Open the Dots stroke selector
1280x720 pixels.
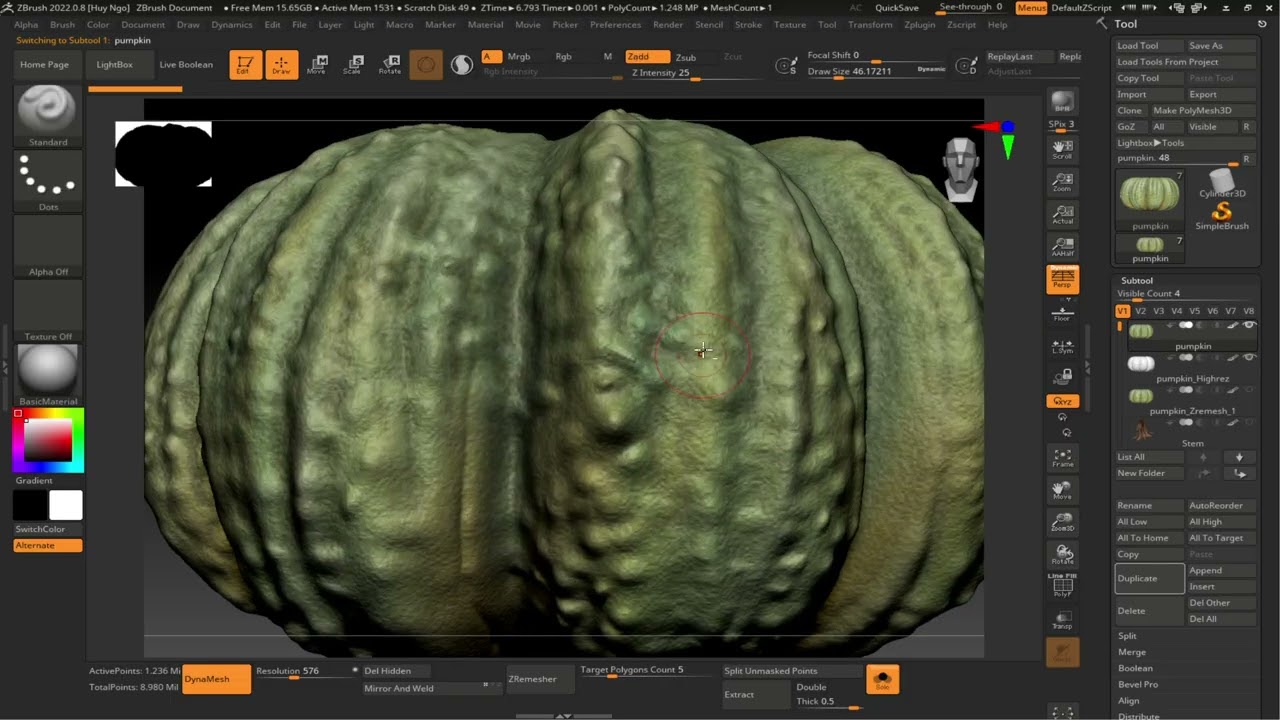[x=48, y=181]
